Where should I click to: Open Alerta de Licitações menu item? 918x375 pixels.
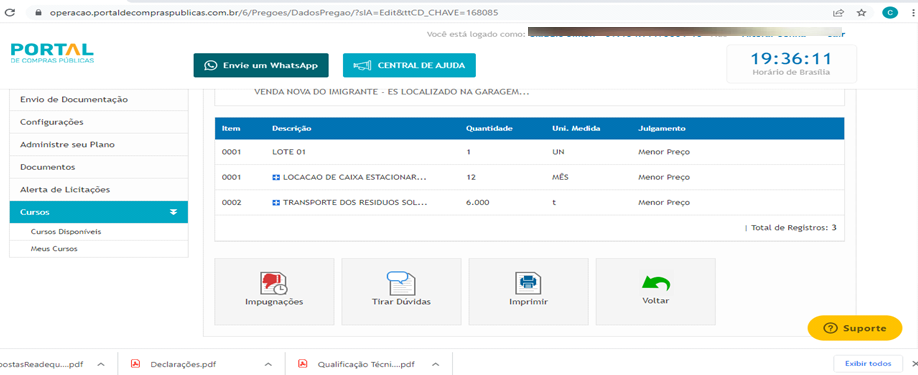[99, 190]
